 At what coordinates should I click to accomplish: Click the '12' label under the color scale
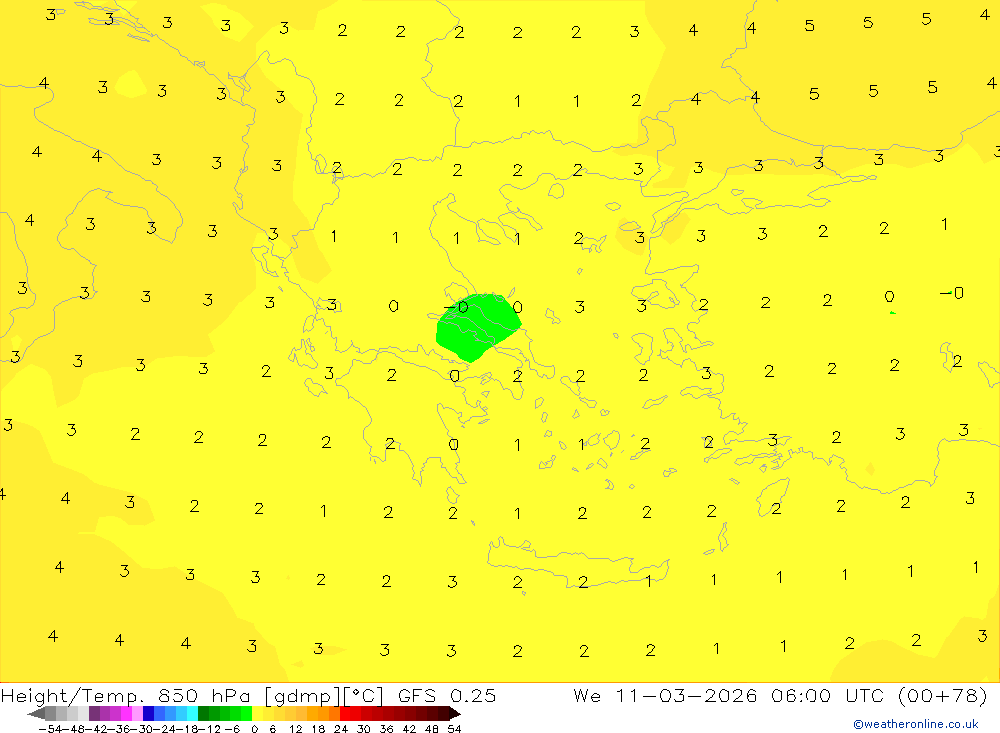[x=295, y=729]
